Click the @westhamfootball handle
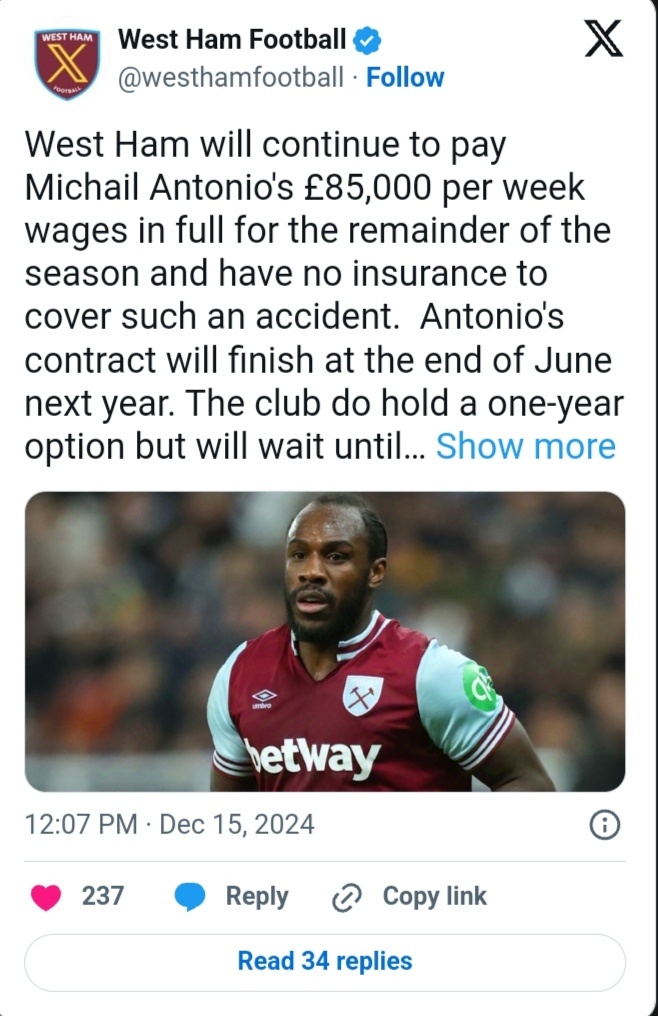This screenshot has height=1016, width=658. (230, 77)
